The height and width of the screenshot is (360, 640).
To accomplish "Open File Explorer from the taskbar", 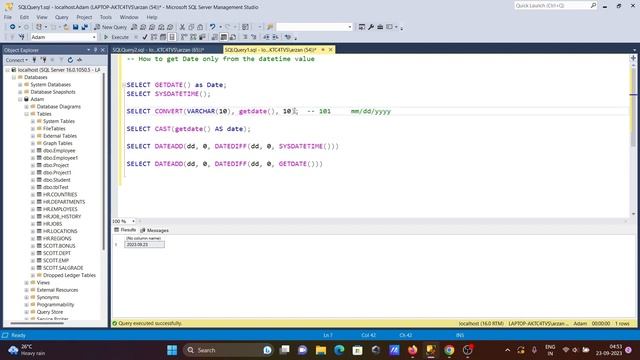I will pos(321,350).
